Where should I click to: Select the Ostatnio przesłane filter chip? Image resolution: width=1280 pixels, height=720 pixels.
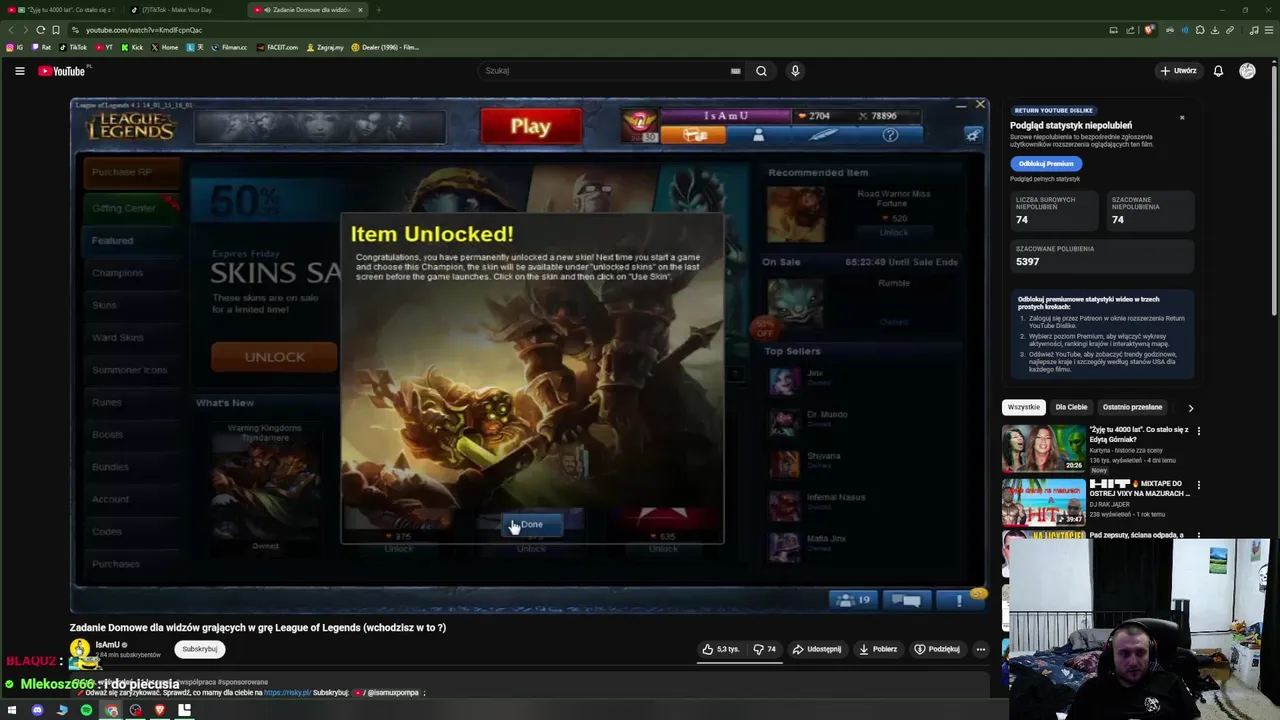tap(1132, 407)
